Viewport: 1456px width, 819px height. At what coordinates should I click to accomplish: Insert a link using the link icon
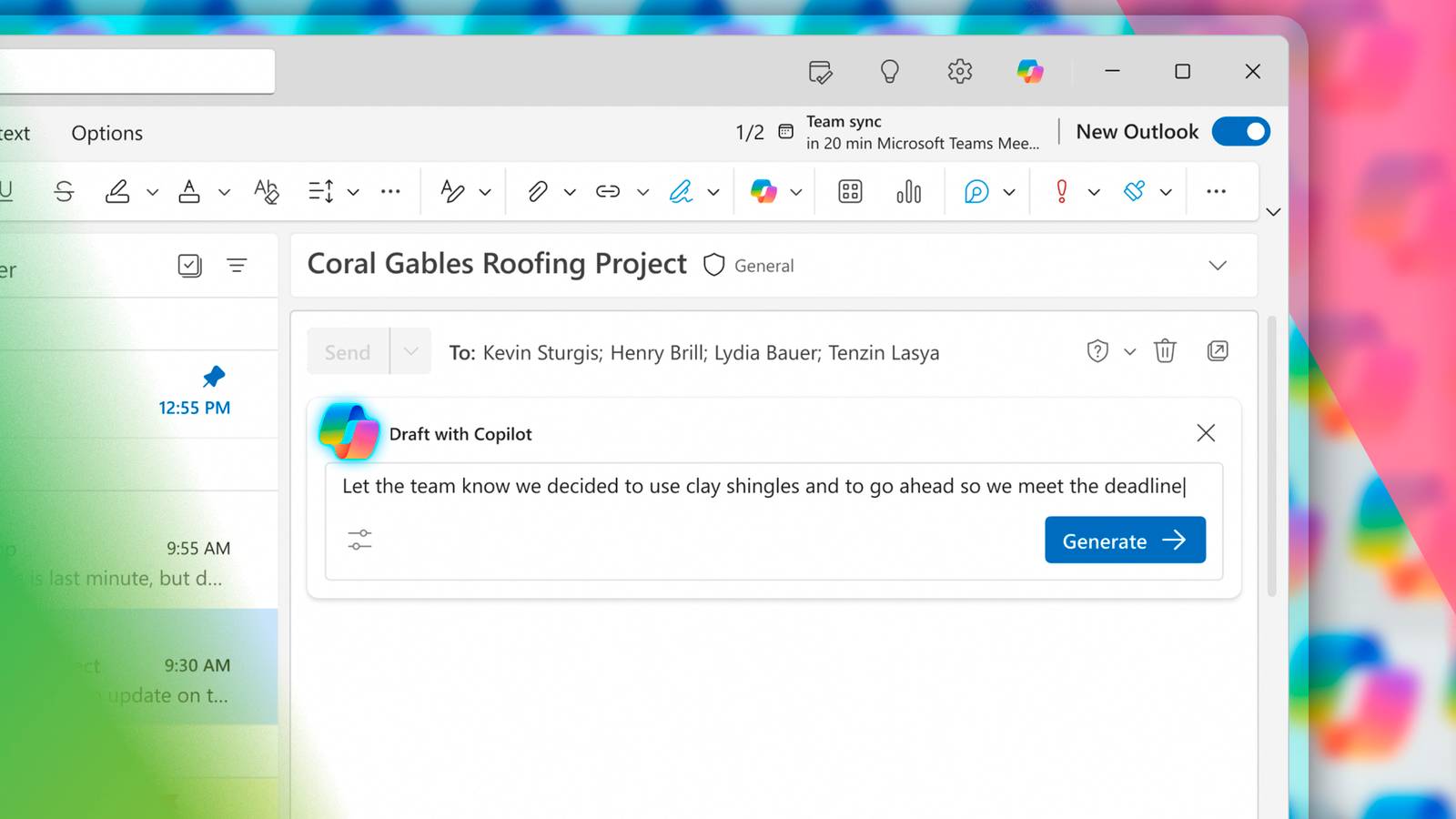click(608, 191)
